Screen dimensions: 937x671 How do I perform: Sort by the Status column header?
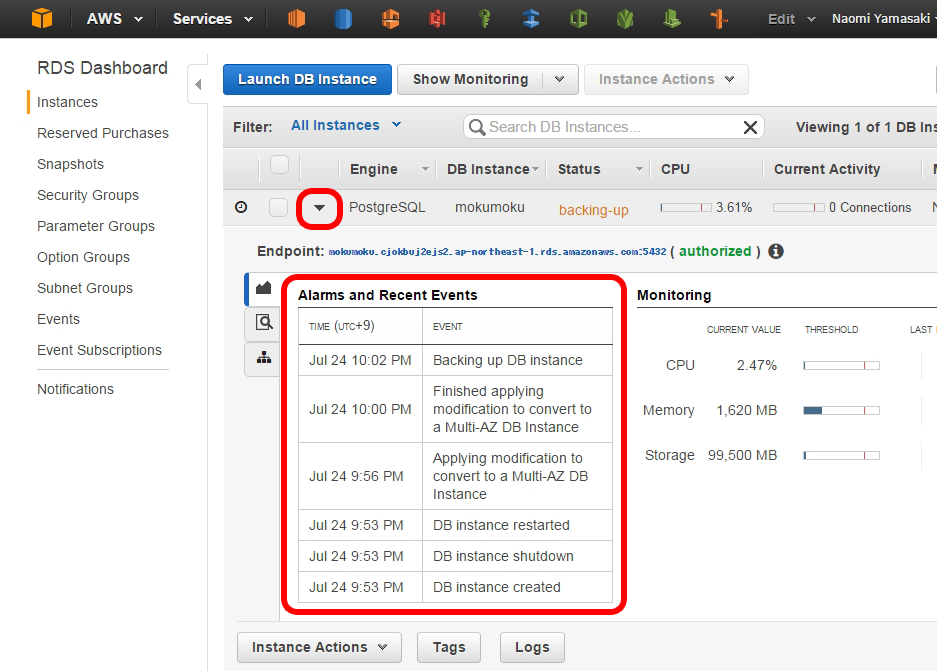click(x=599, y=170)
